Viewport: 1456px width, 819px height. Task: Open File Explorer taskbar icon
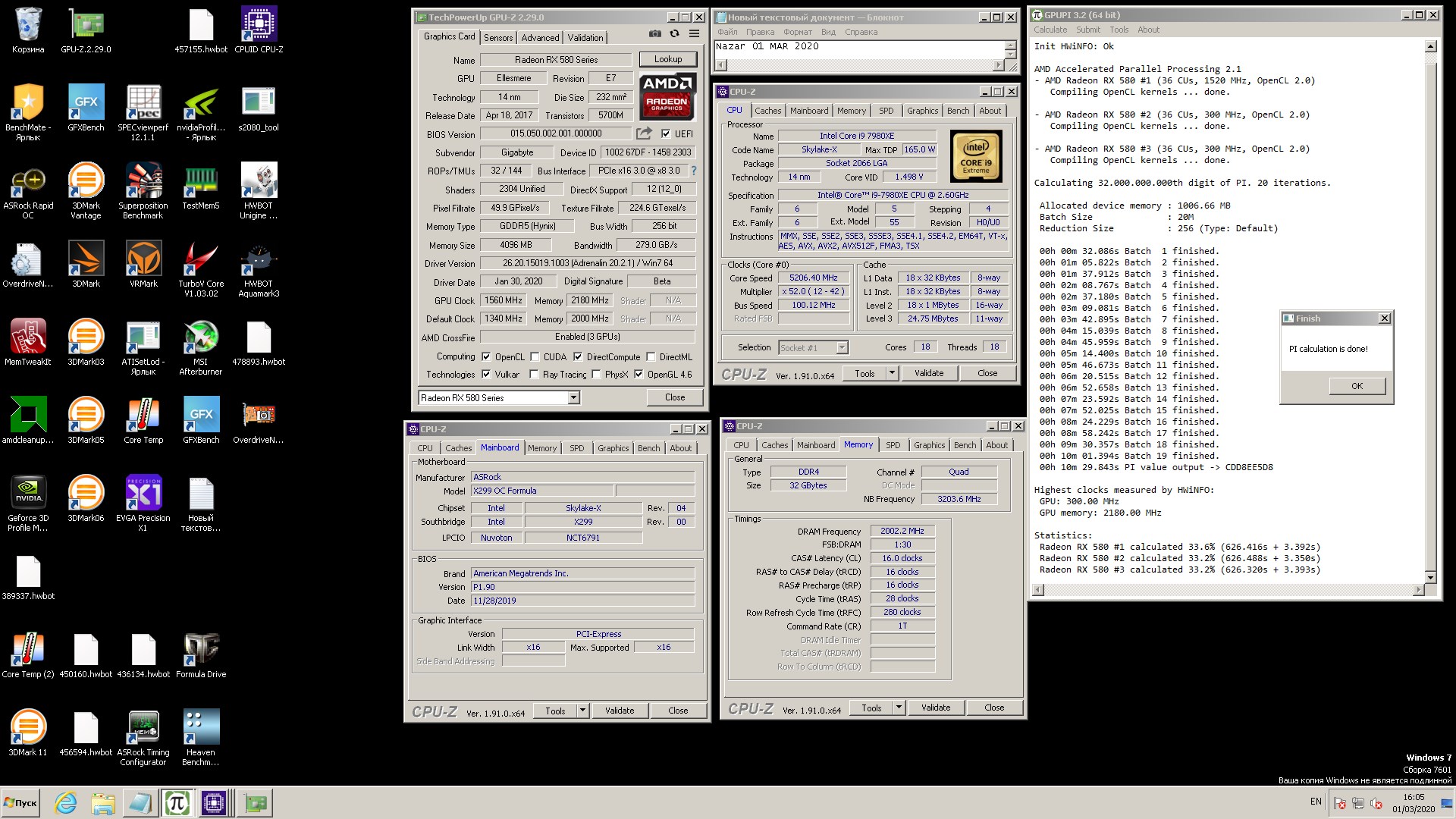click(x=102, y=802)
